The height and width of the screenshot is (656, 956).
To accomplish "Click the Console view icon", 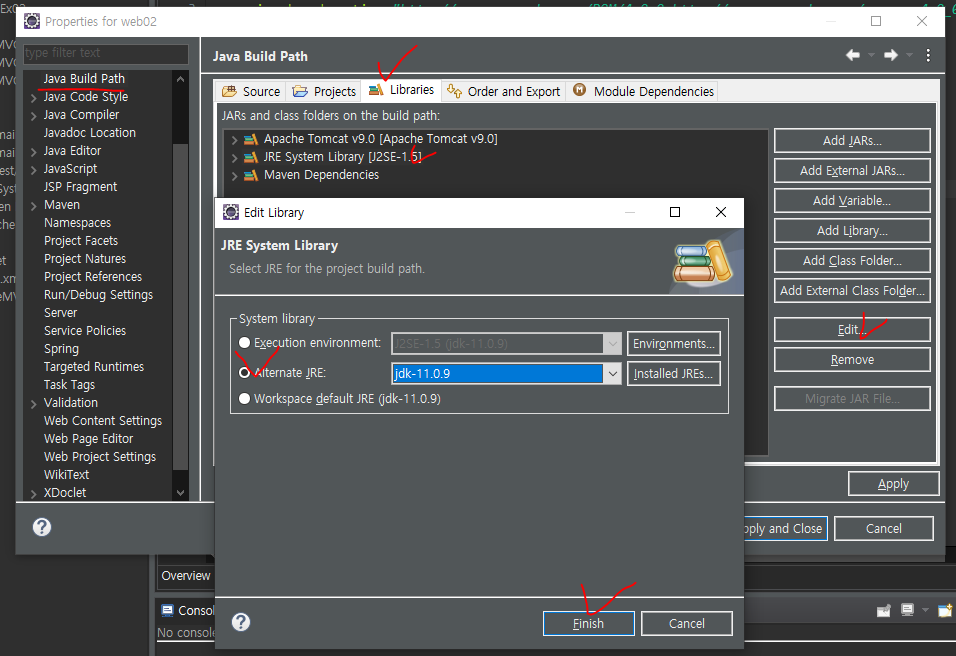I will [167, 610].
